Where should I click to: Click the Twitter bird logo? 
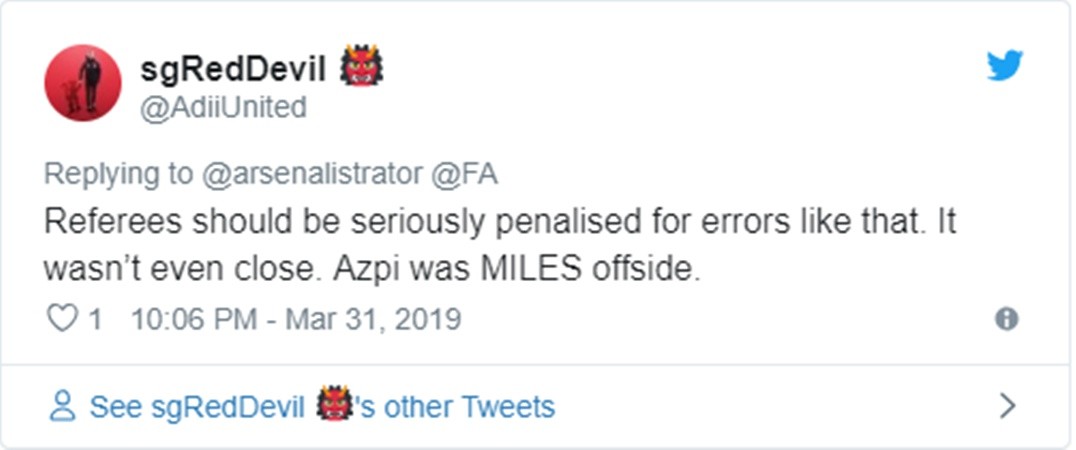(x=1004, y=67)
